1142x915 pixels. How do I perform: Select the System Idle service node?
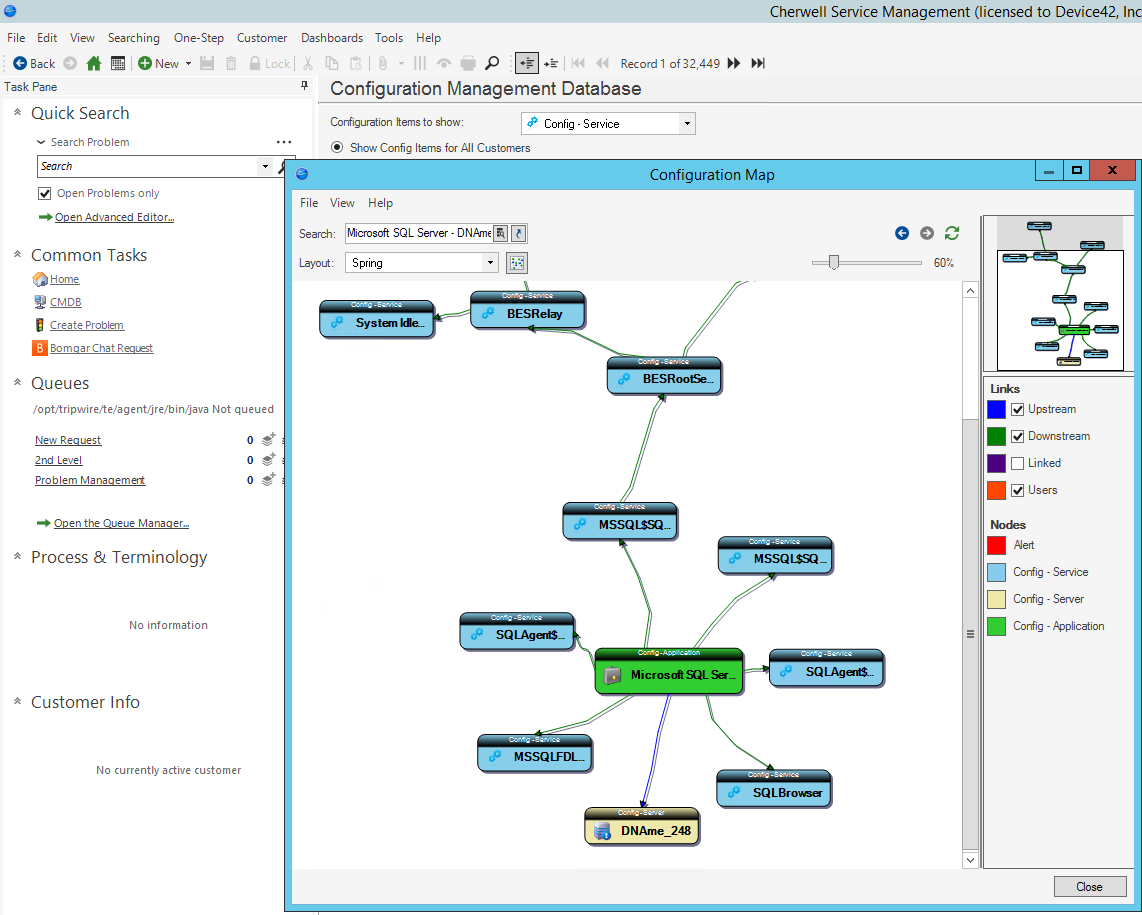point(377,319)
